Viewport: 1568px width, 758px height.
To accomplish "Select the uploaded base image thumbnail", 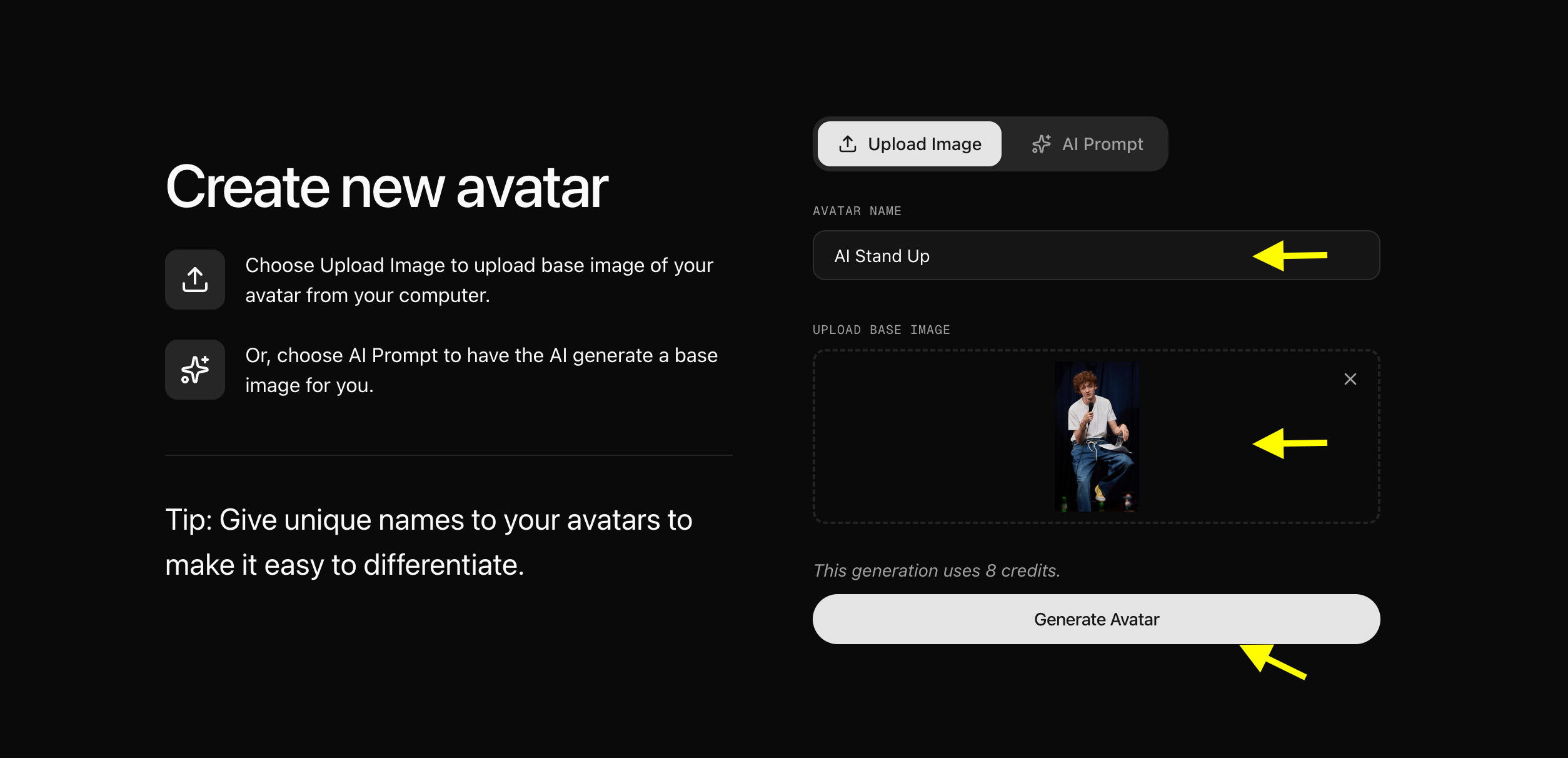I will pyautogui.click(x=1097, y=437).
